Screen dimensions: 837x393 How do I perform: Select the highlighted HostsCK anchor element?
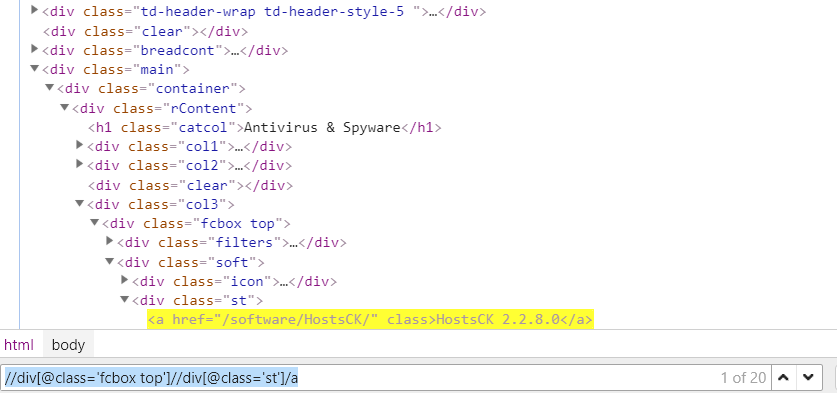coord(370,320)
